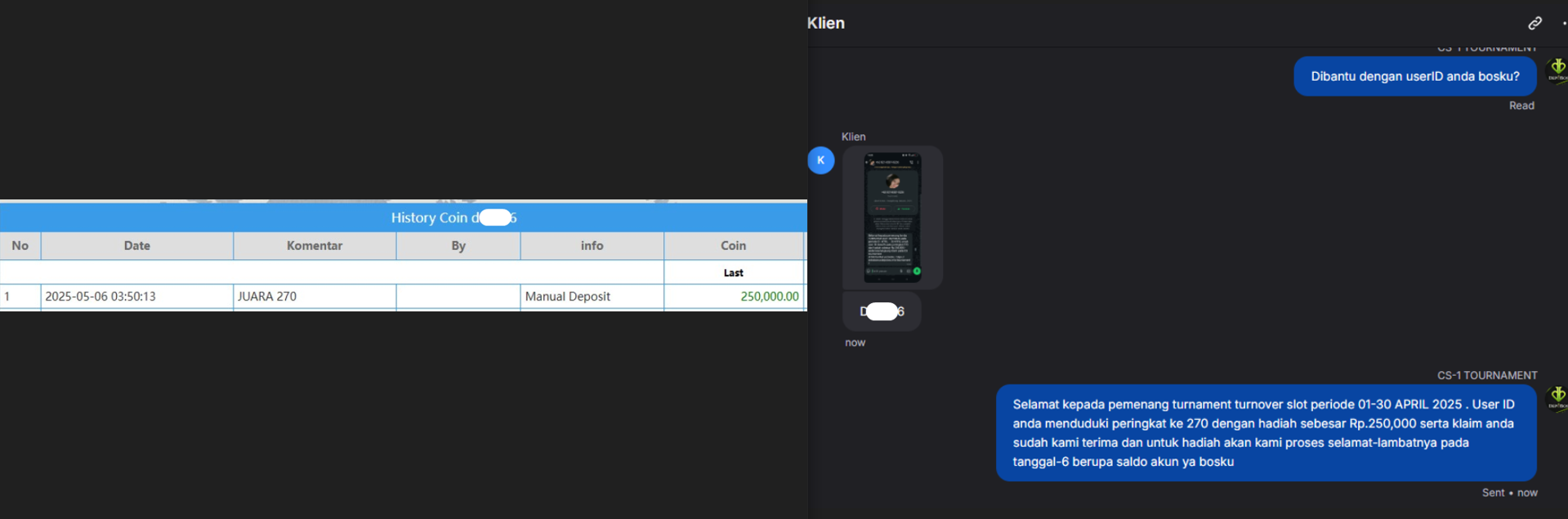Click the message 'Dibantu dengan userID anda bosku?'

(1415, 76)
